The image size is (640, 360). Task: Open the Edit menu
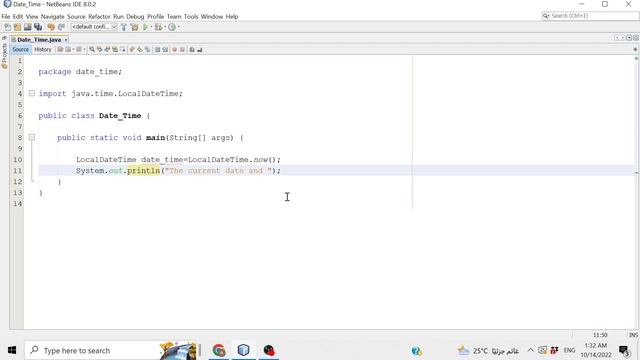(18, 17)
